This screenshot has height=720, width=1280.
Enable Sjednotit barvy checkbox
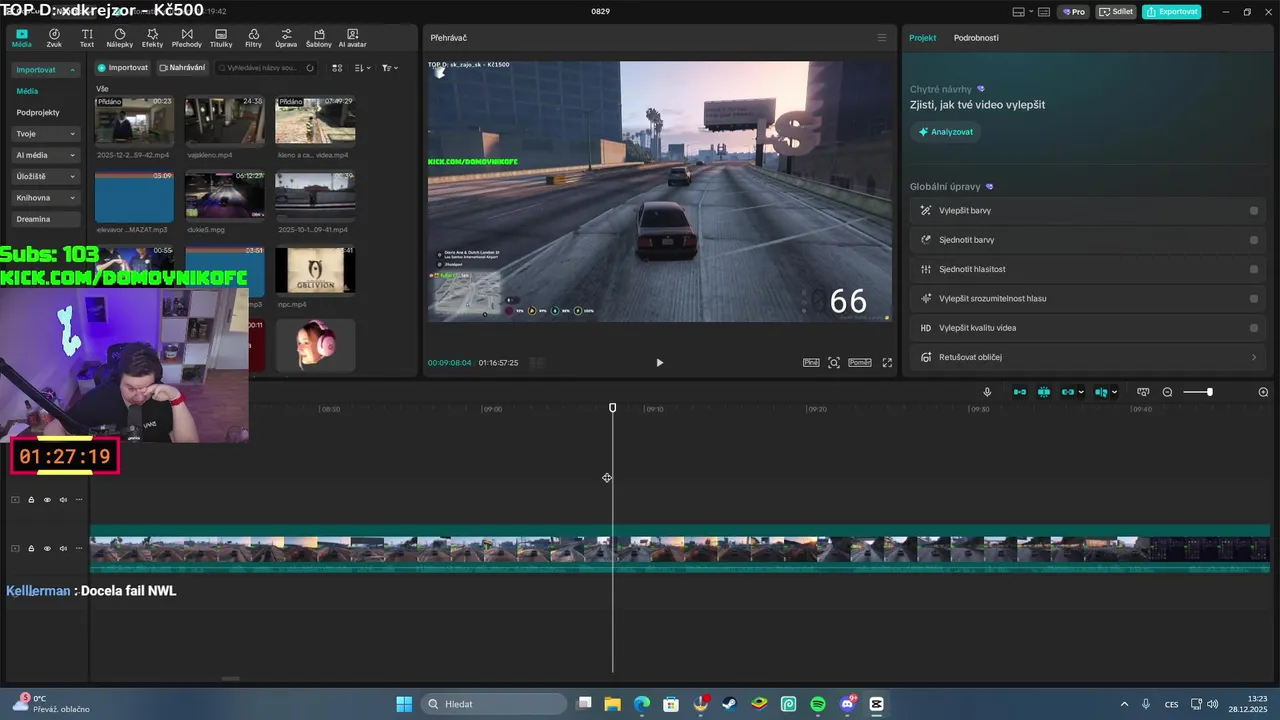tap(1254, 240)
